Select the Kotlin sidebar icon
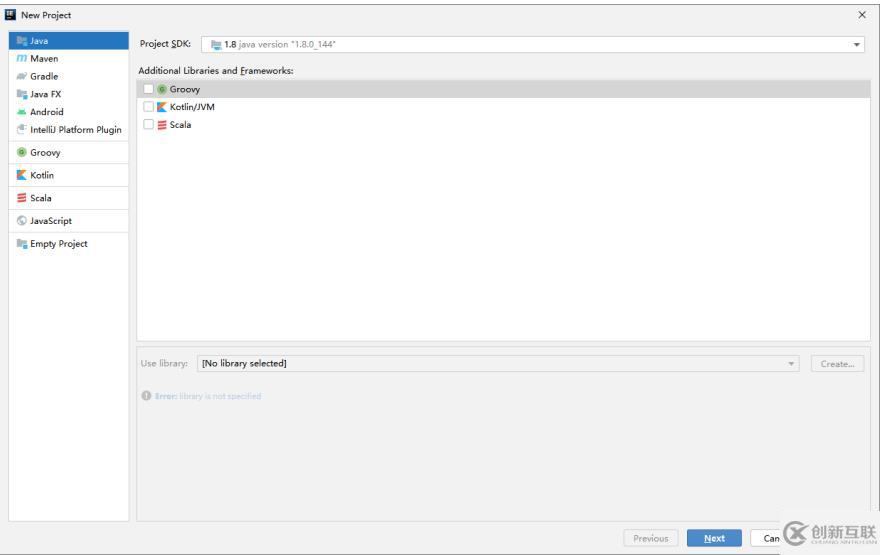Viewport: 880px width, 555px height. [x=22, y=175]
